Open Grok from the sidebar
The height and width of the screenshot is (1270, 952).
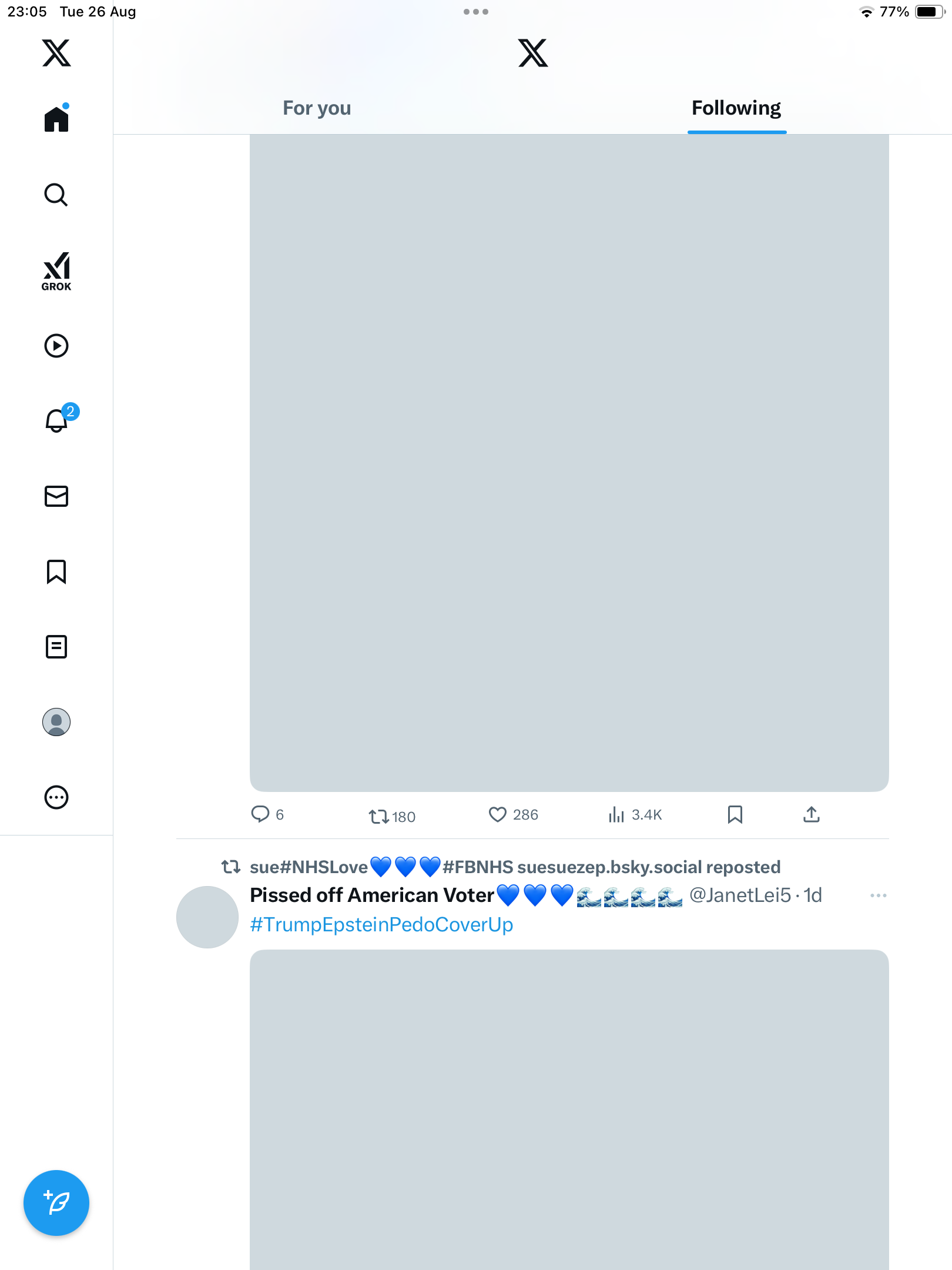click(56, 271)
